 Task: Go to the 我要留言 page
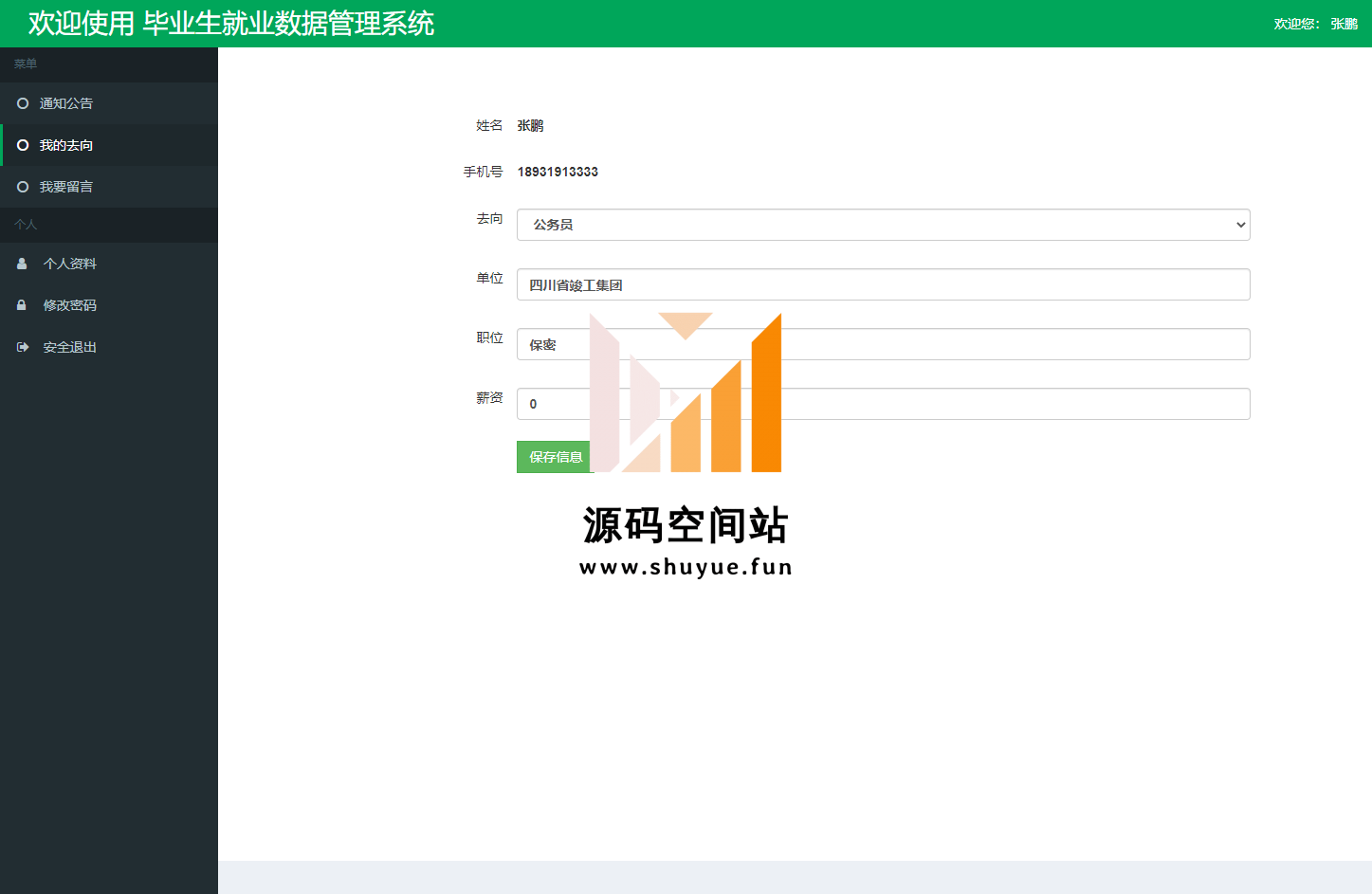pos(109,187)
